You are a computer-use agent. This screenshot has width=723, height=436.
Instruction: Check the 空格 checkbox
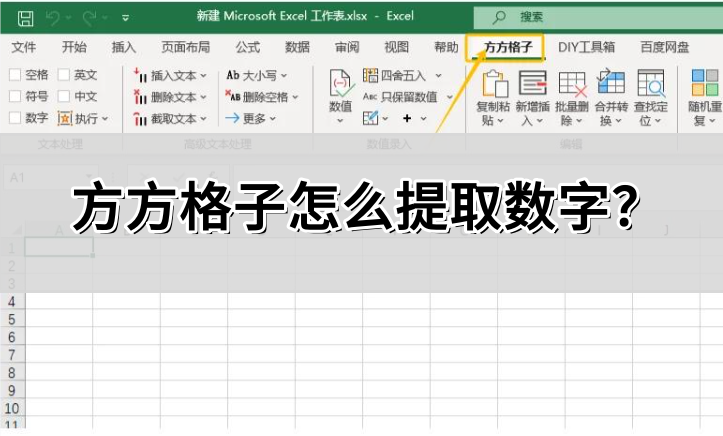pyautogui.click(x=15, y=75)
